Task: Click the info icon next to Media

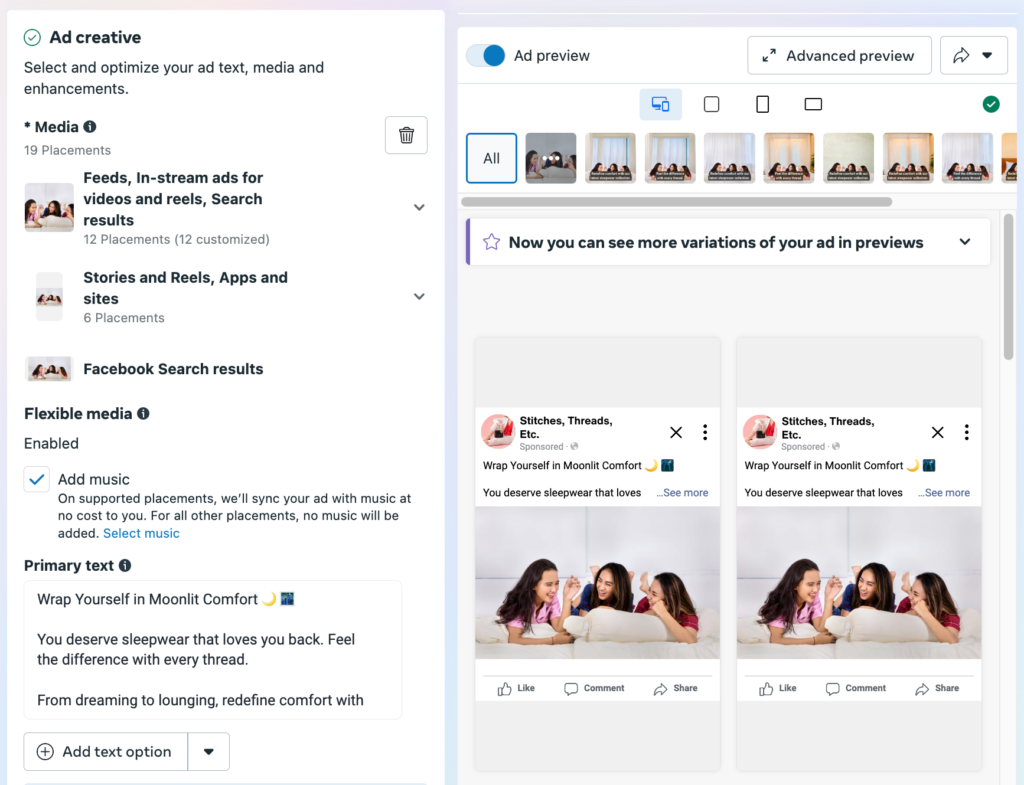Action: coord(90,127)
